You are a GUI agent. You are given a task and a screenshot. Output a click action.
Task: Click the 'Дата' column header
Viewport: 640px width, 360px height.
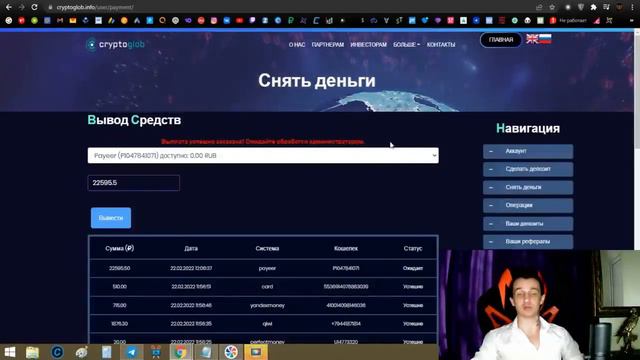pos(191,248)
